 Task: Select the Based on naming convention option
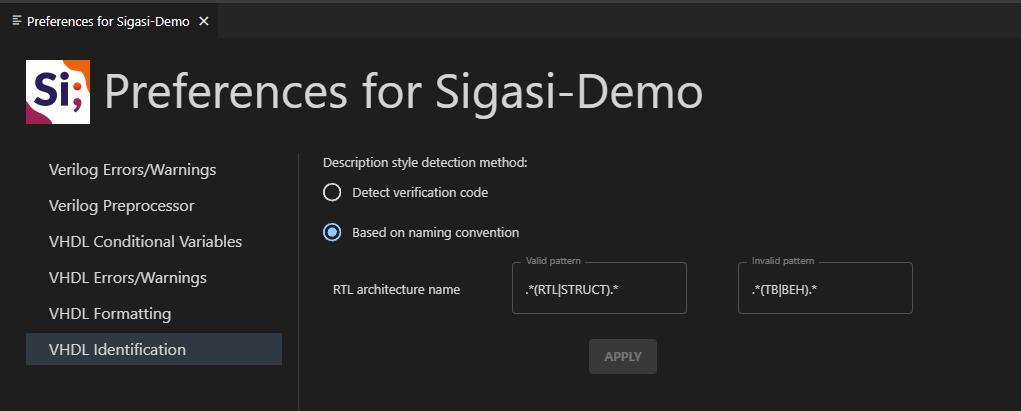[x=332, y=232]
